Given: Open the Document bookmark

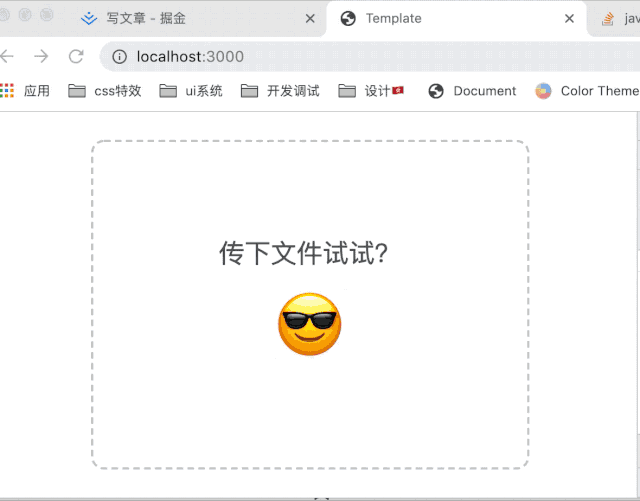Looking at the screenshot, I should tap(472, 91).
